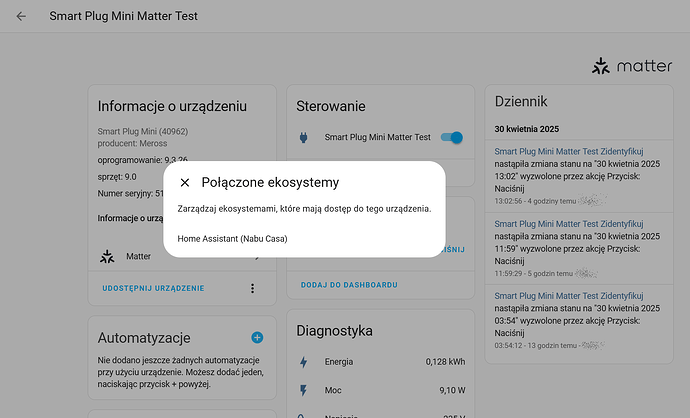Open the Energia 0,128 kWh row
Viewport: 690px width, 418px height.
[x=381, y=362]
